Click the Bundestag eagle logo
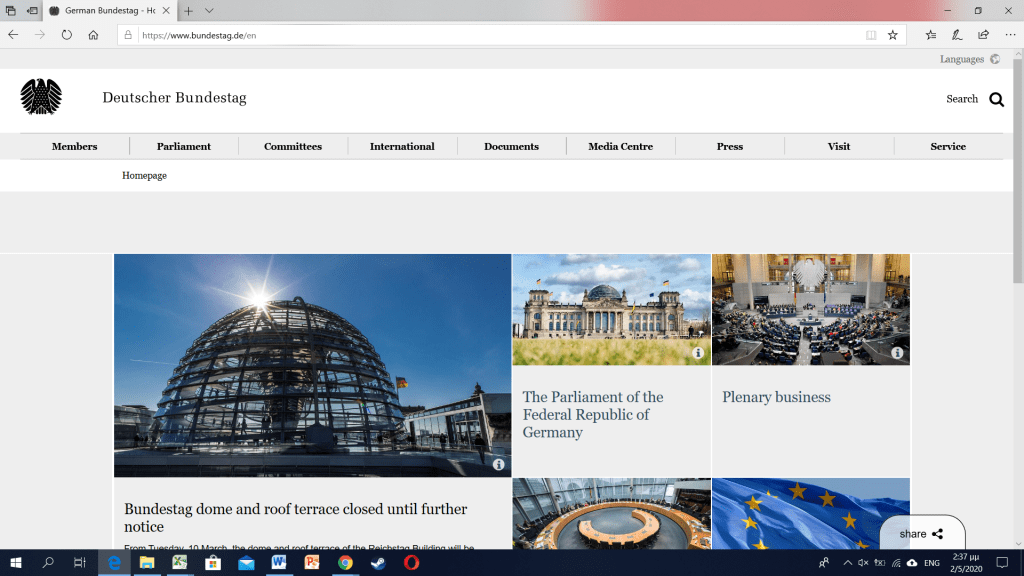 pos(41,97)
